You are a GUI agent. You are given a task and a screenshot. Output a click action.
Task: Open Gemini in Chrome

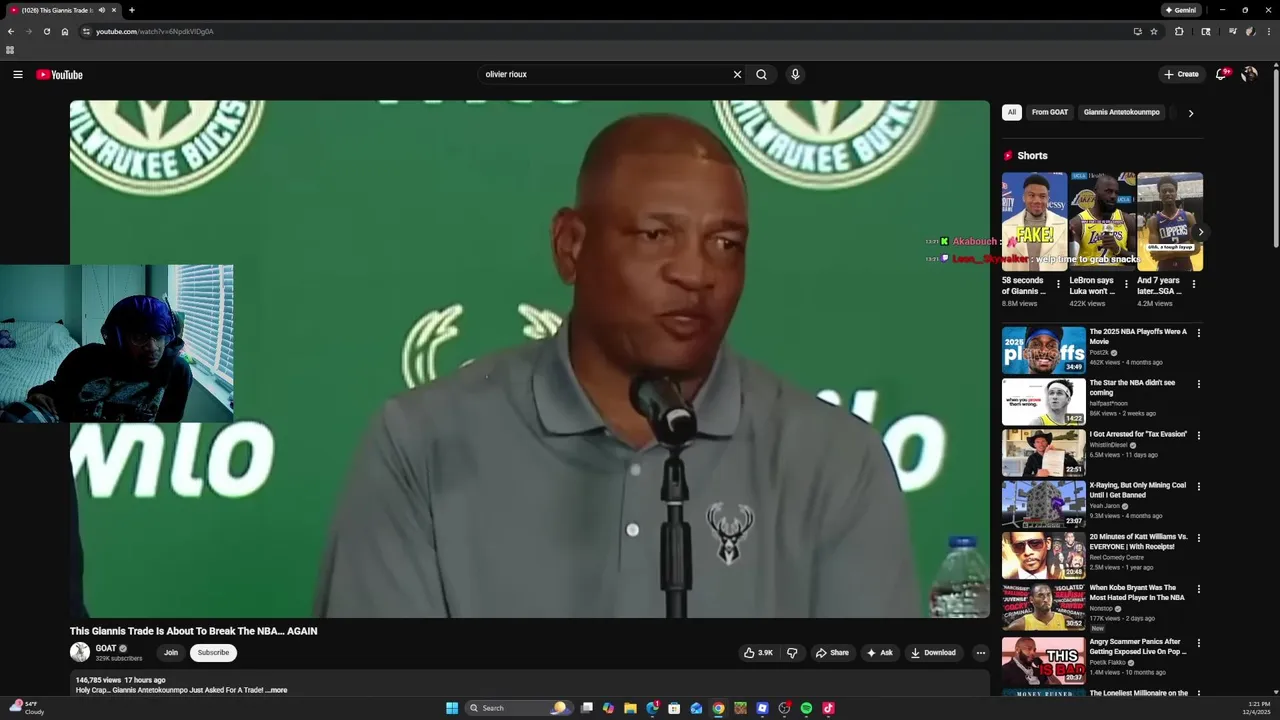(1181, 10)
